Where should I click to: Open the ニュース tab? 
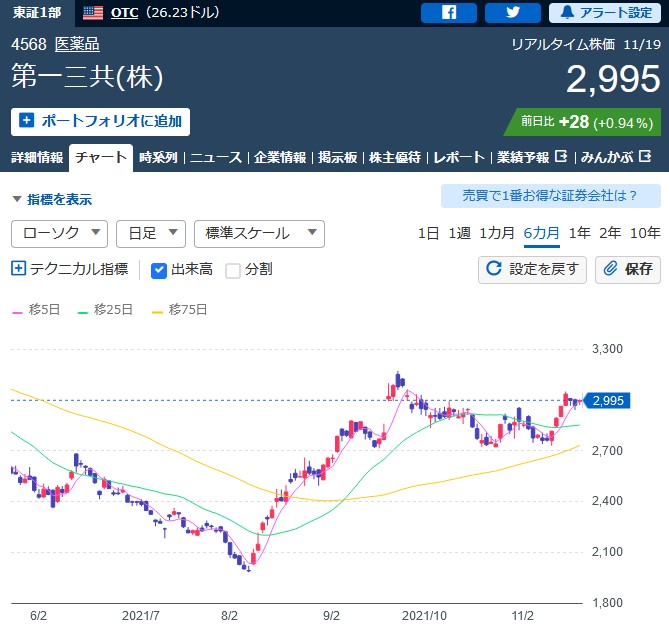click(216, 157)
